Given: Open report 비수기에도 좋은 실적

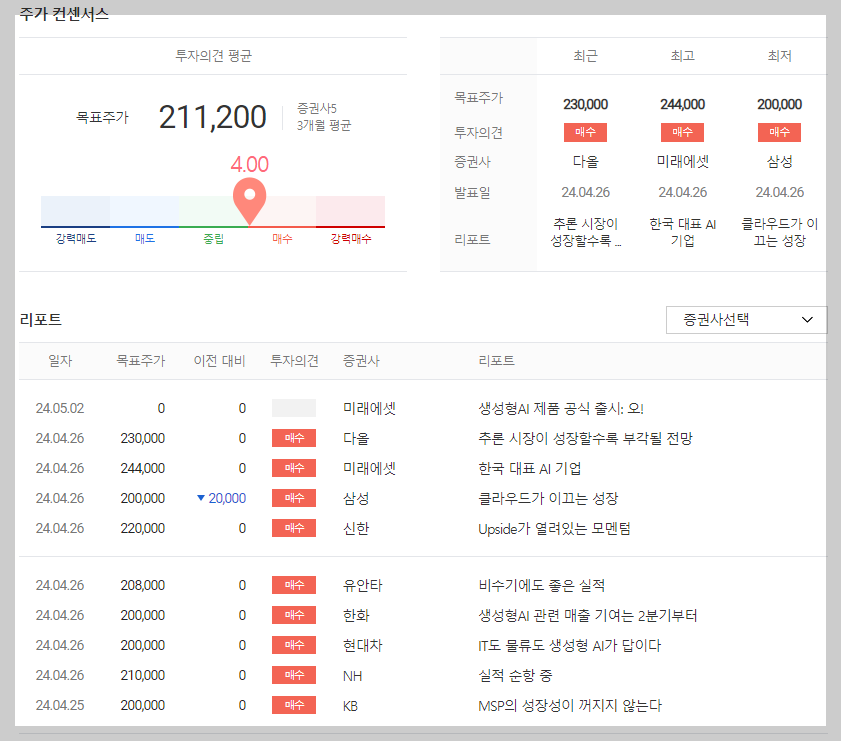Looking at the screenshot, I should coord(541,586).
